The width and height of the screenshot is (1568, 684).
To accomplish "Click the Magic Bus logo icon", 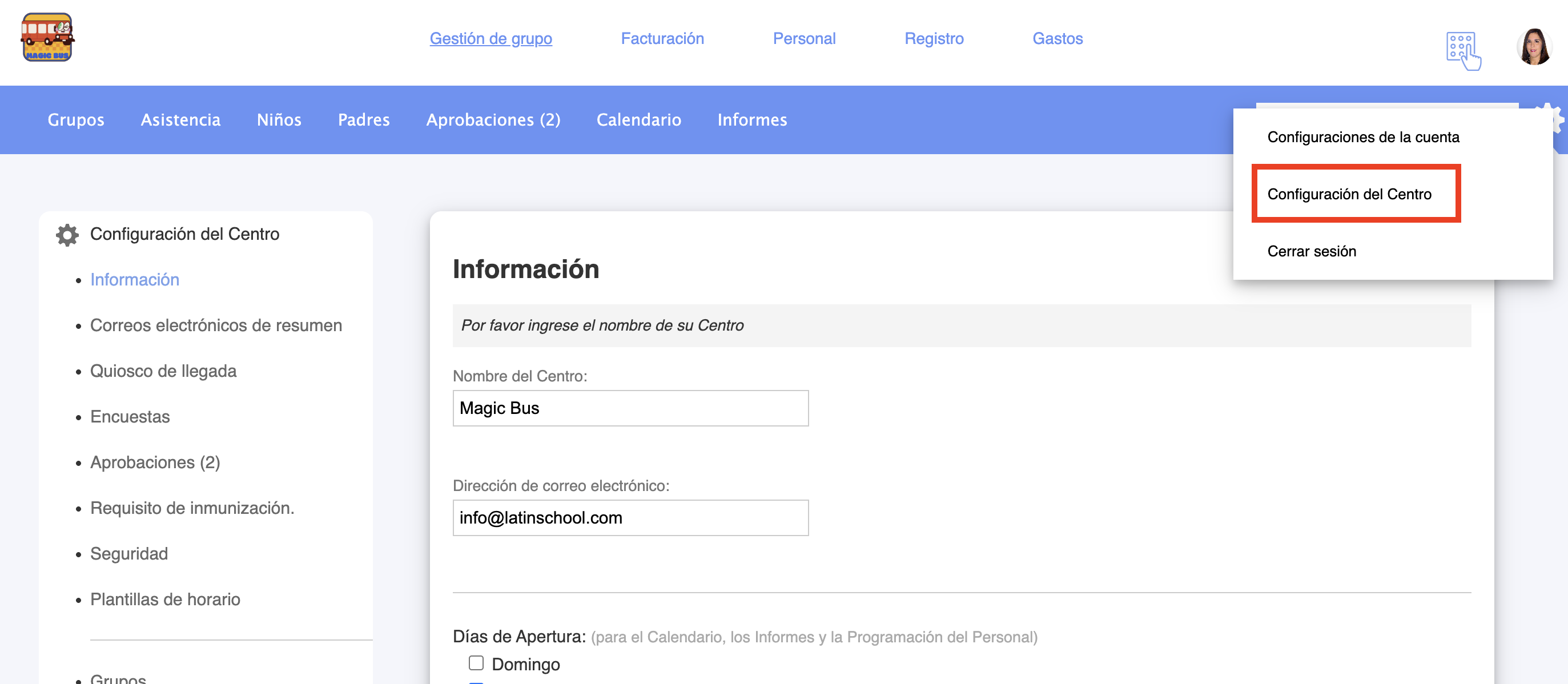I will tap(47, 38).
